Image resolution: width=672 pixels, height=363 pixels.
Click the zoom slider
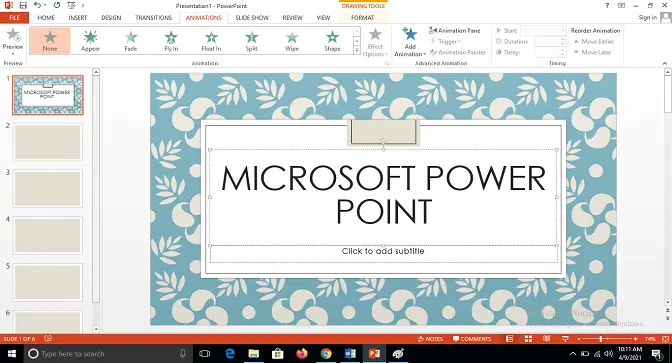[x=606, y=339]
